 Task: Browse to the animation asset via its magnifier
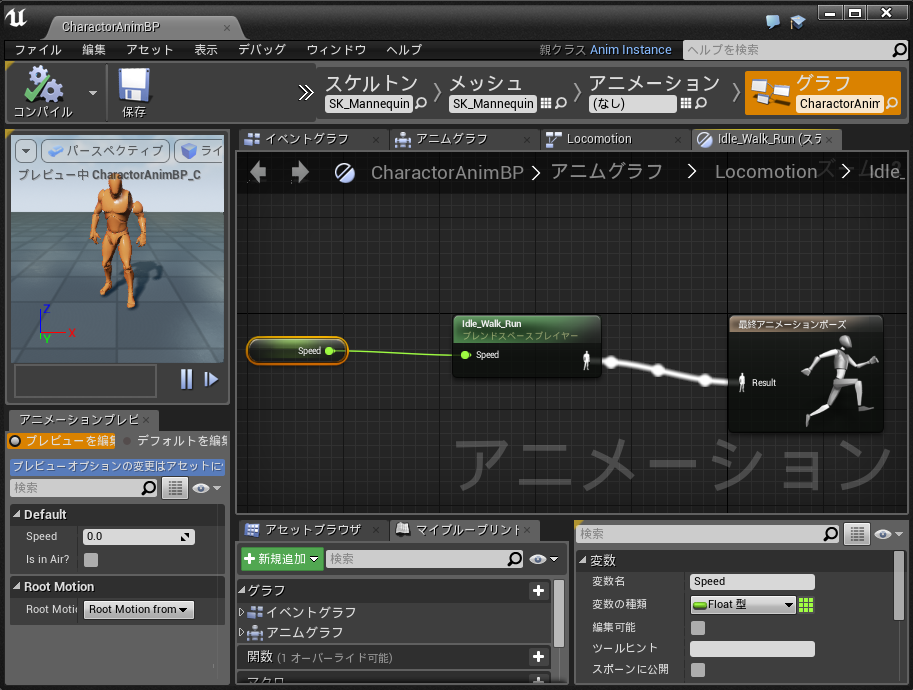pyautogui.click(x=701, y=104)
